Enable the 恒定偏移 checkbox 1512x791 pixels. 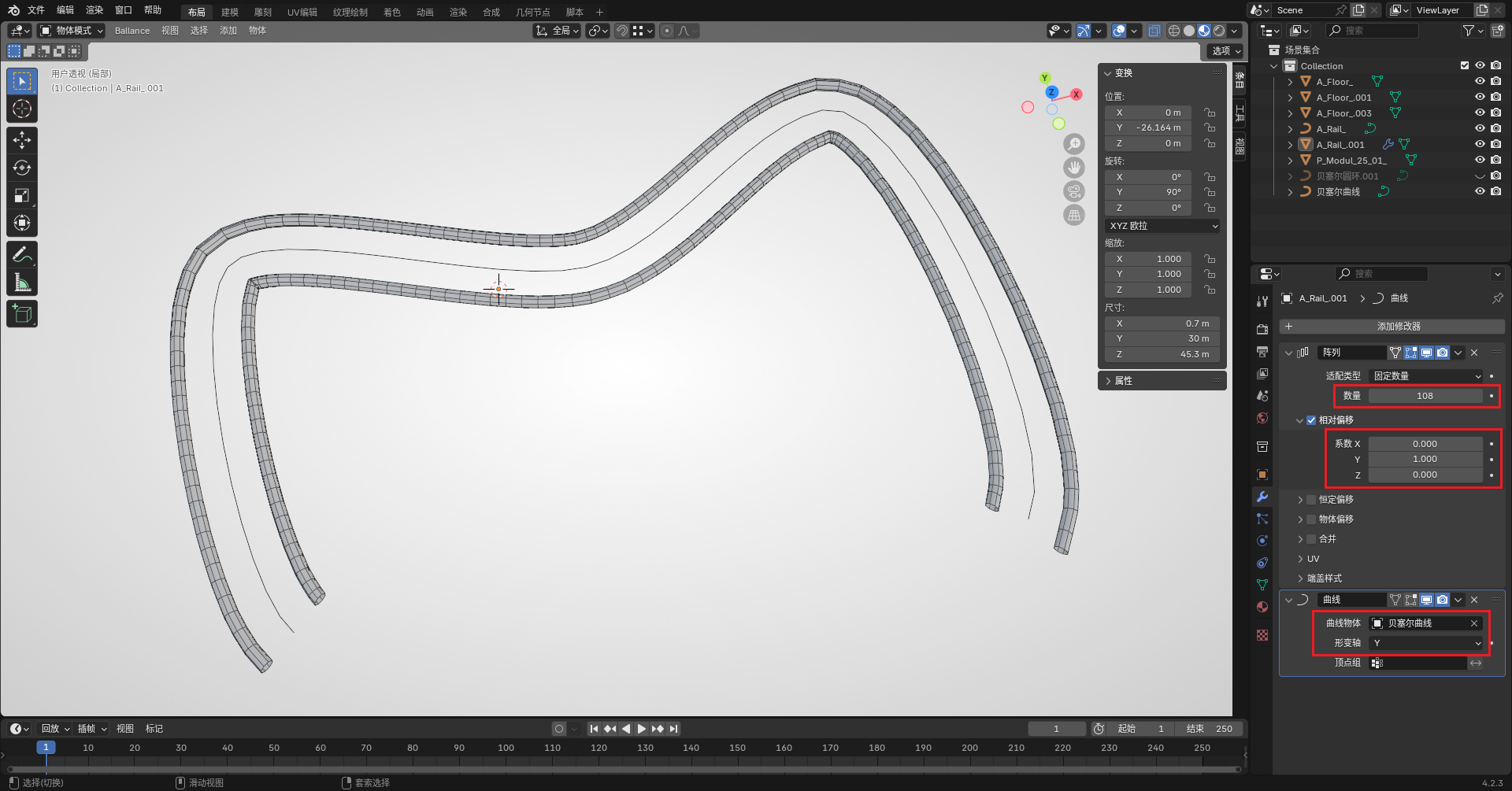click(1311, 500)
